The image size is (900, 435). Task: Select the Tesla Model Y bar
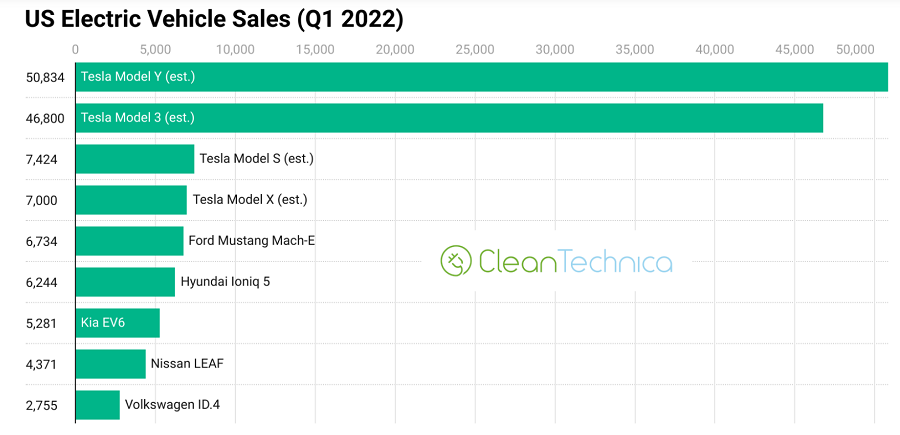[480, 77]
